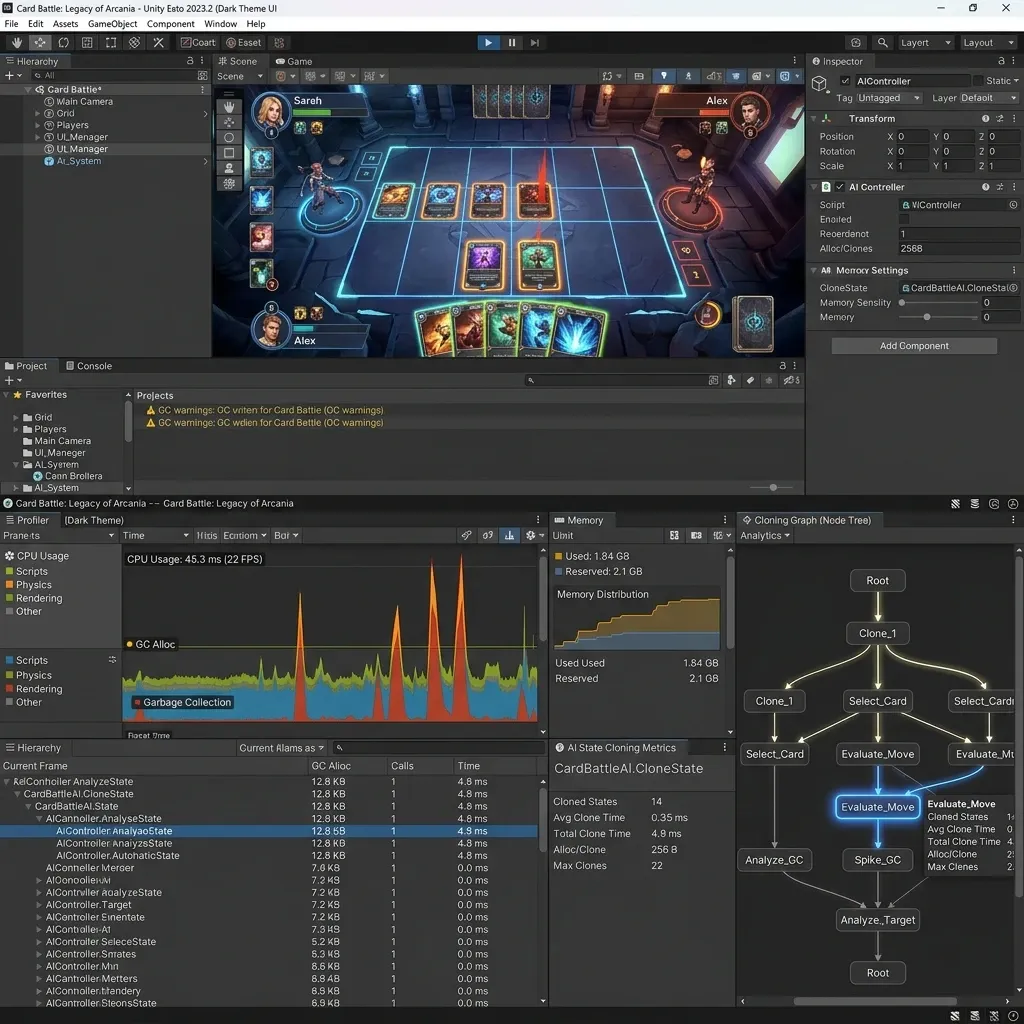Open the Layer Default dropdown
The width and height of the screenshot is (1024, 1024).
coord(988,98)
